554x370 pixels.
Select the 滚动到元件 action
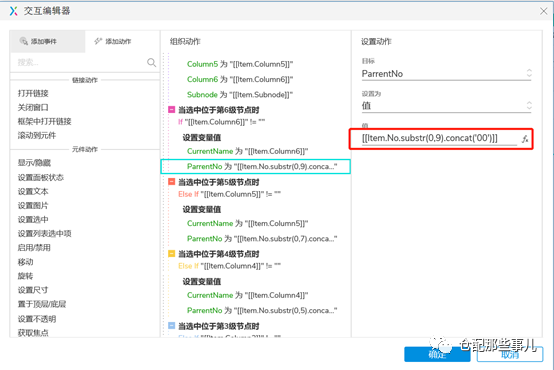point(37,135)
